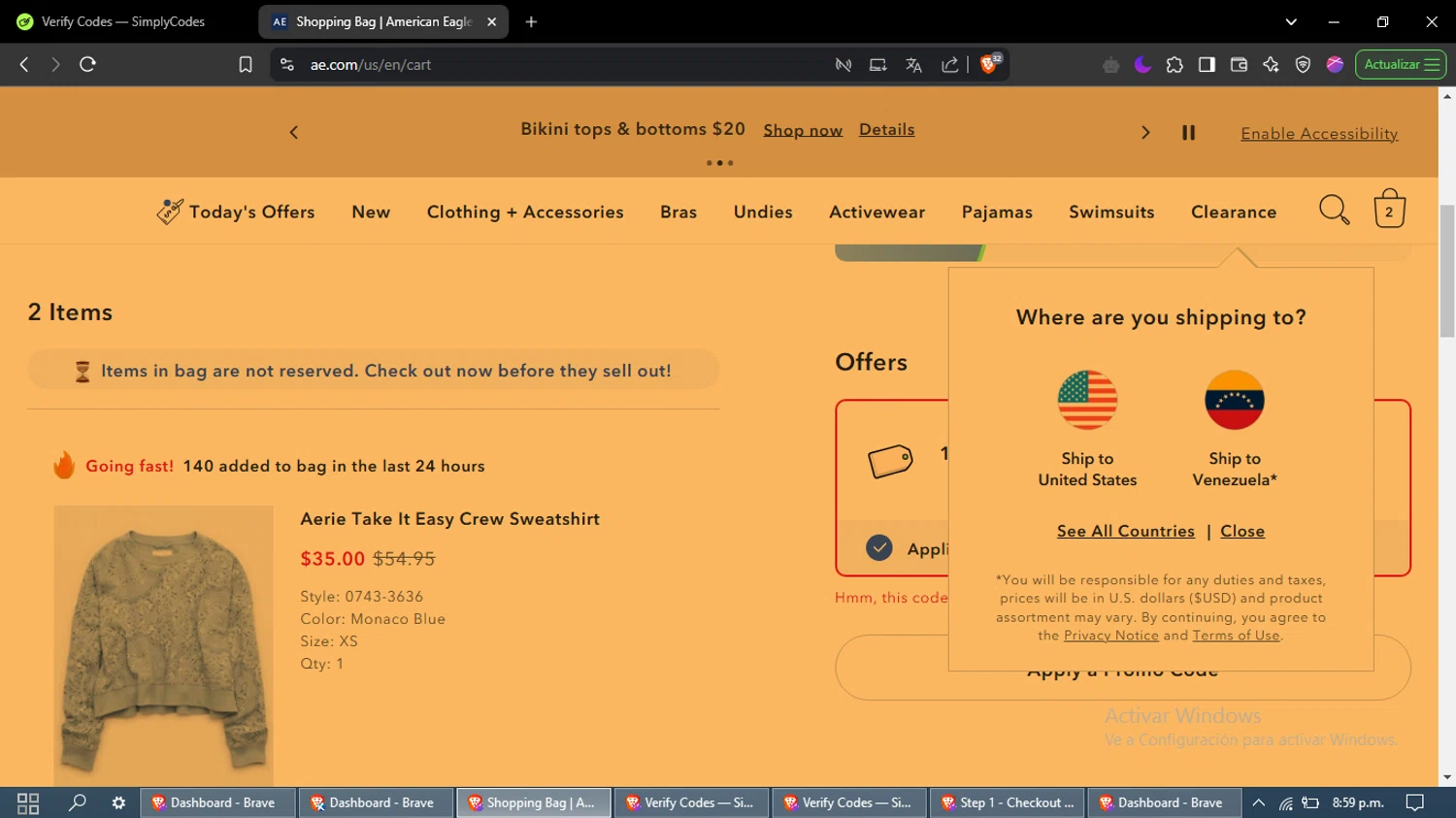Viewport: 1456px width, 818px height.
Task: Switch to Verify Codes — SimplyCodes tab
Action: point(123,21)
